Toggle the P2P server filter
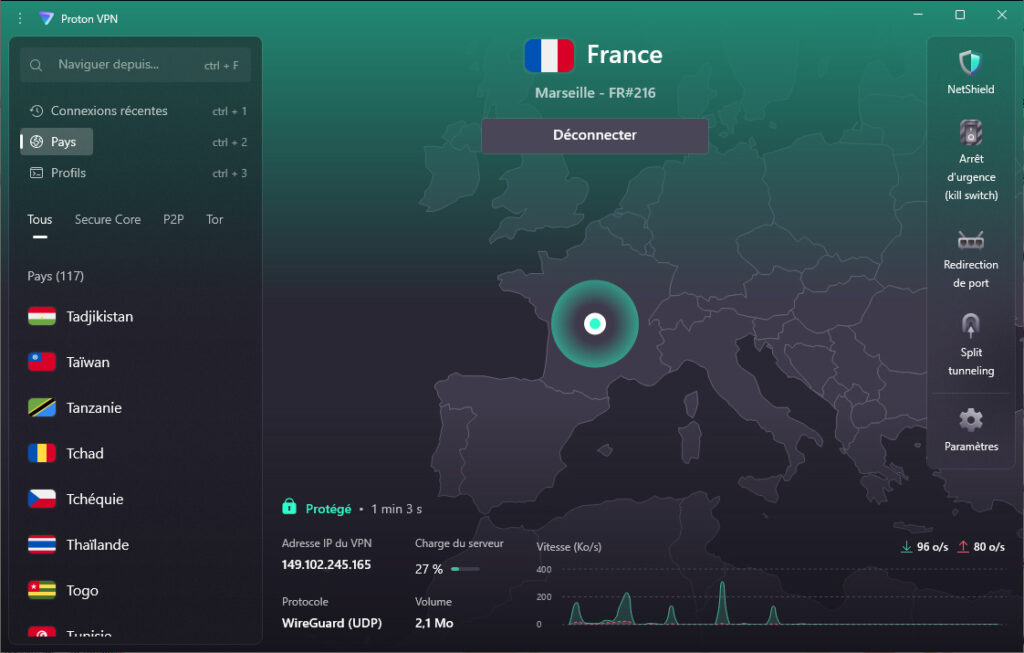 tap(173, 219)
